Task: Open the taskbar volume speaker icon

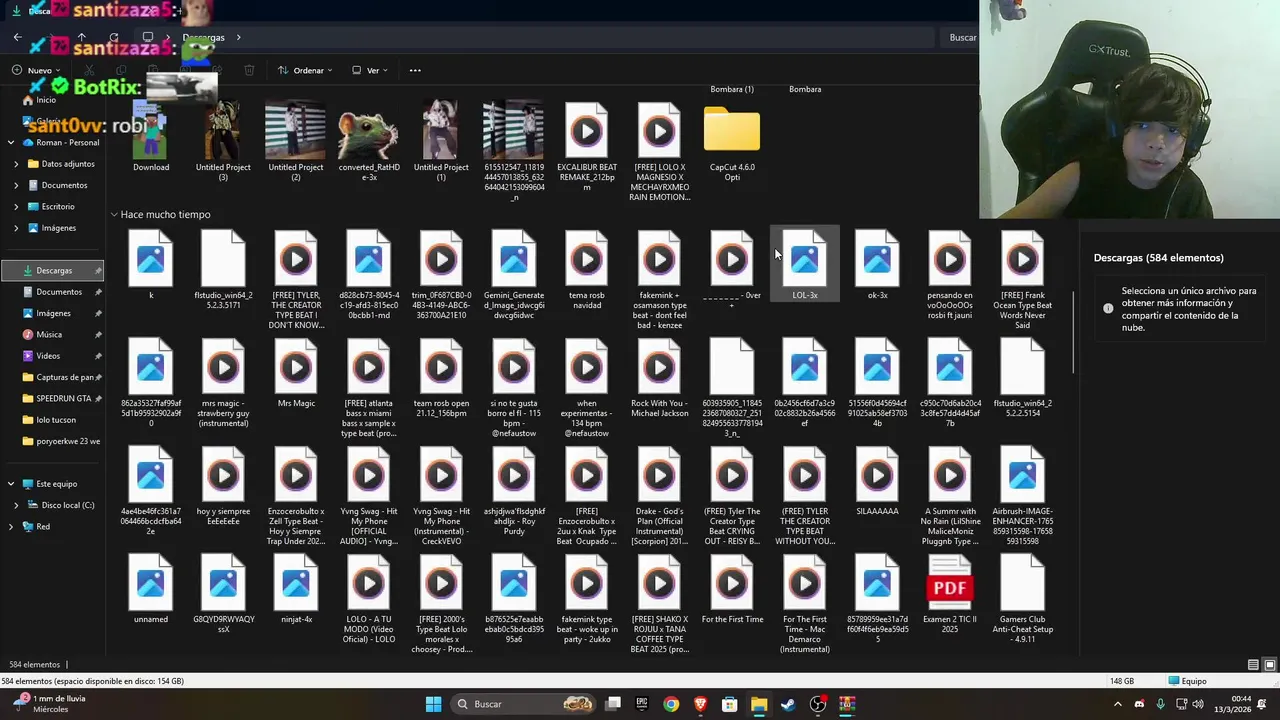Action: [1198, 704]
